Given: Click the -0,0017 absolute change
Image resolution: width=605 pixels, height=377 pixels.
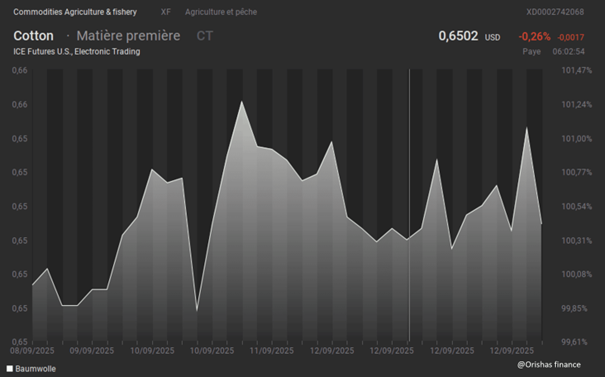Looking at the screenshot, I should pos(571,37).
